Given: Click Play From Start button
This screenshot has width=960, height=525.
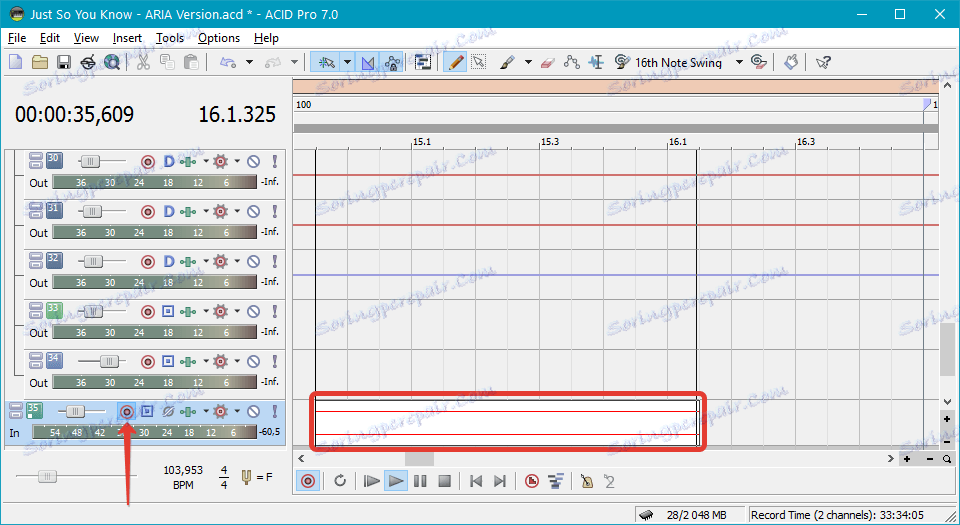Looking at the screenshot, I should click(x=371, y=481).
